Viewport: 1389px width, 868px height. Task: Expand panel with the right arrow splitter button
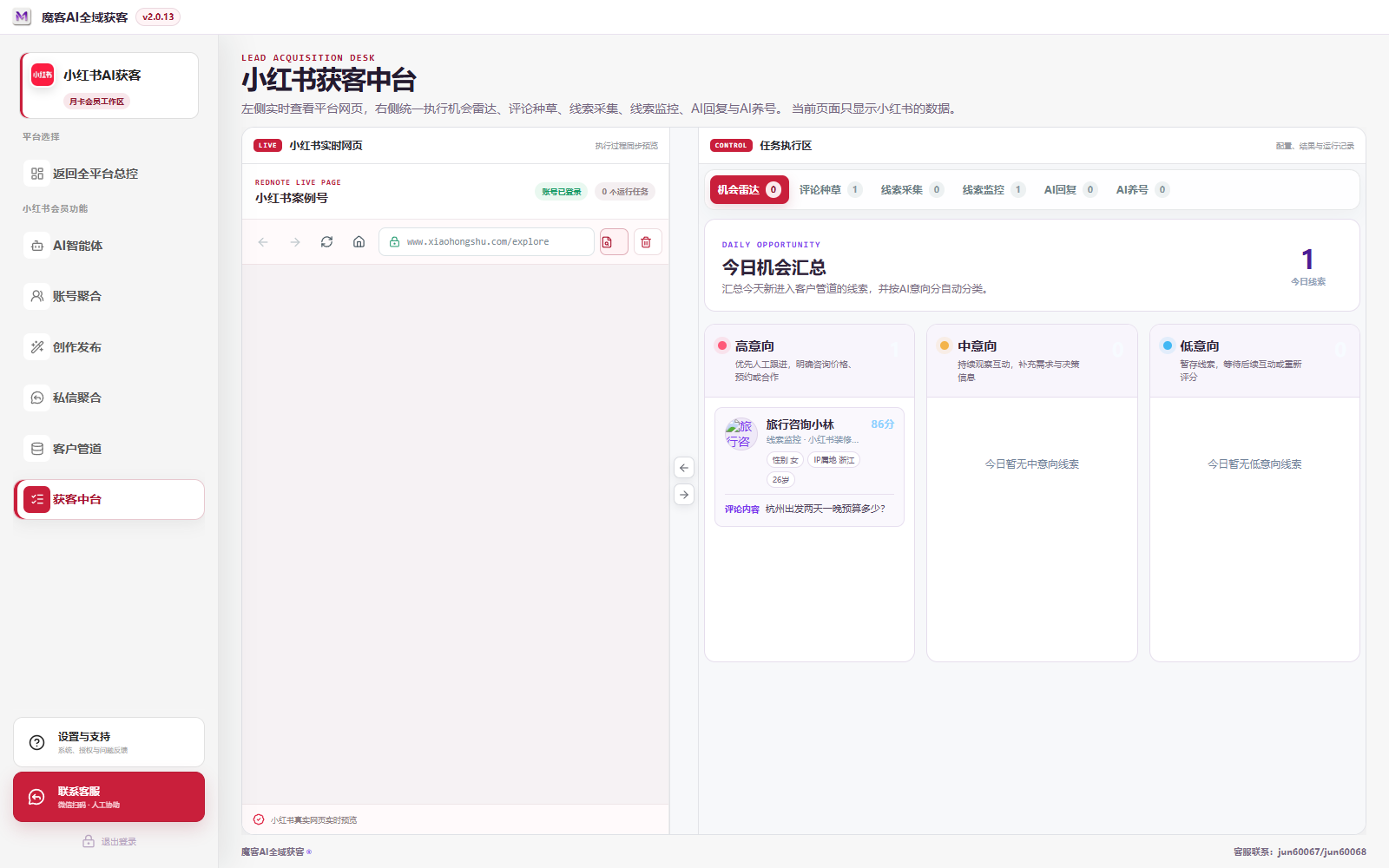(684, 495)
